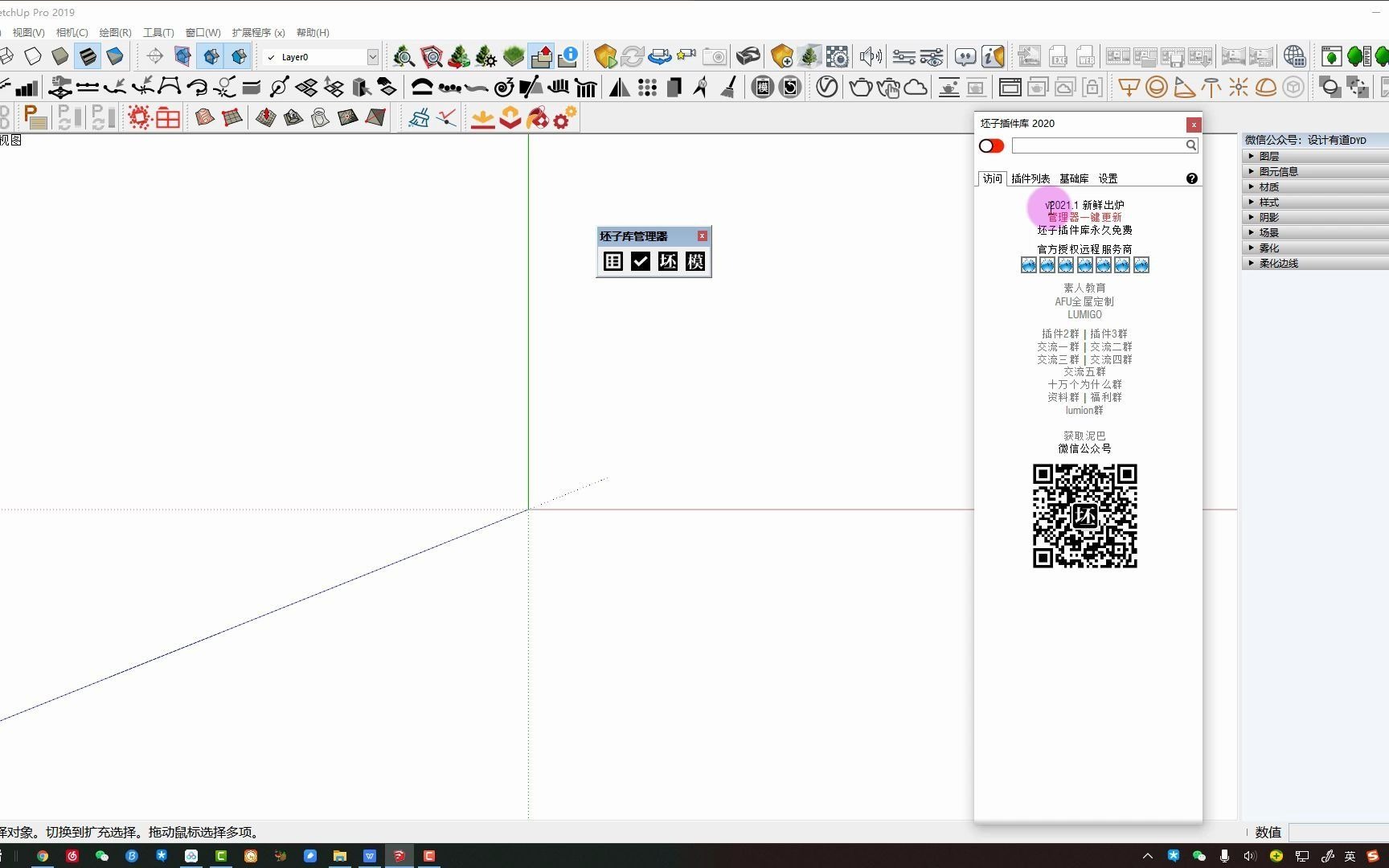Expand the 图层 panel
The height and width of the screenshot is (868, 1389).
click(x=1315, y=156)
